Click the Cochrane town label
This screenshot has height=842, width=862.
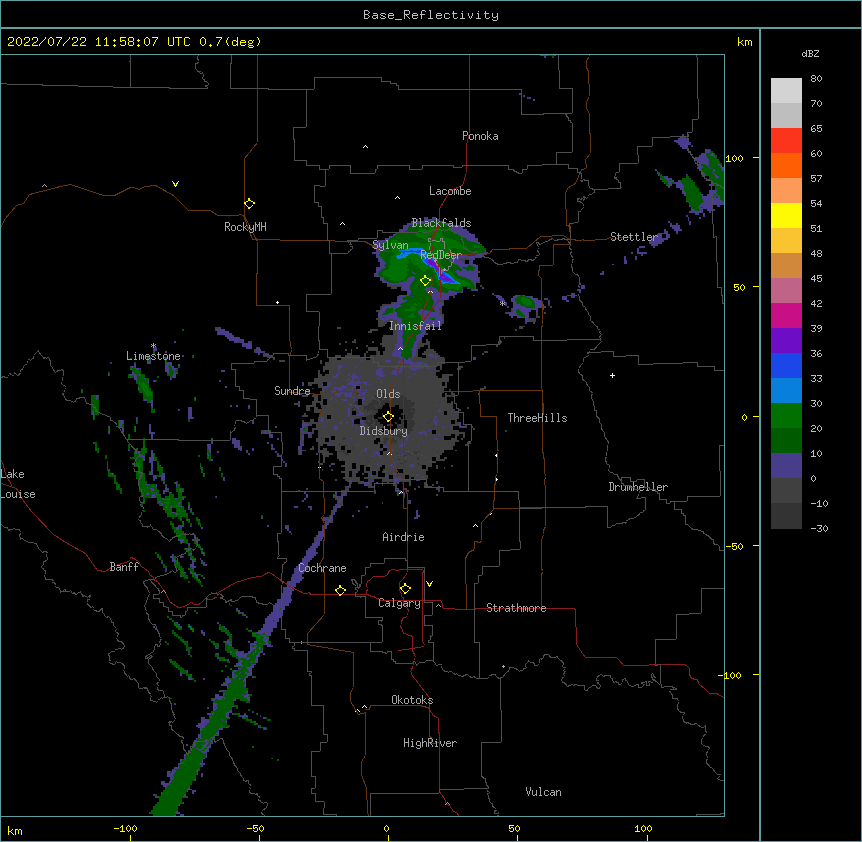pyautogui.click(x=322, y=568)
